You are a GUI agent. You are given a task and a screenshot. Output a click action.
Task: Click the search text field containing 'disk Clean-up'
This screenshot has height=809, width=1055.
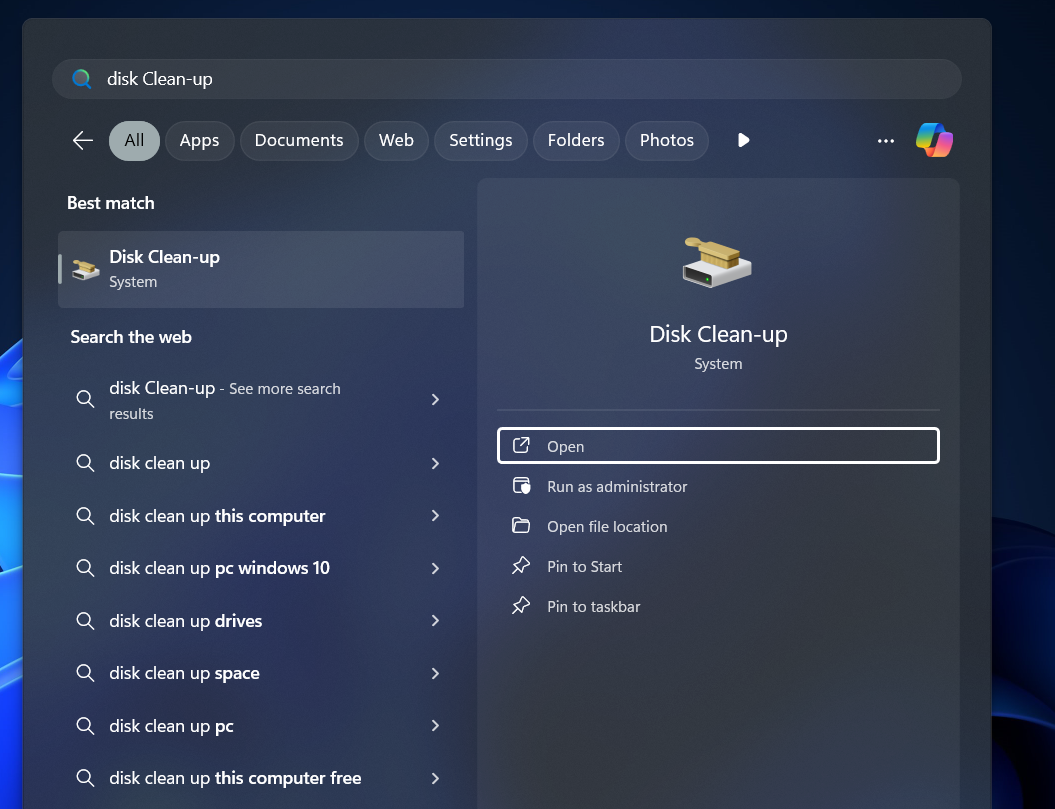click(x=506, y=79)
